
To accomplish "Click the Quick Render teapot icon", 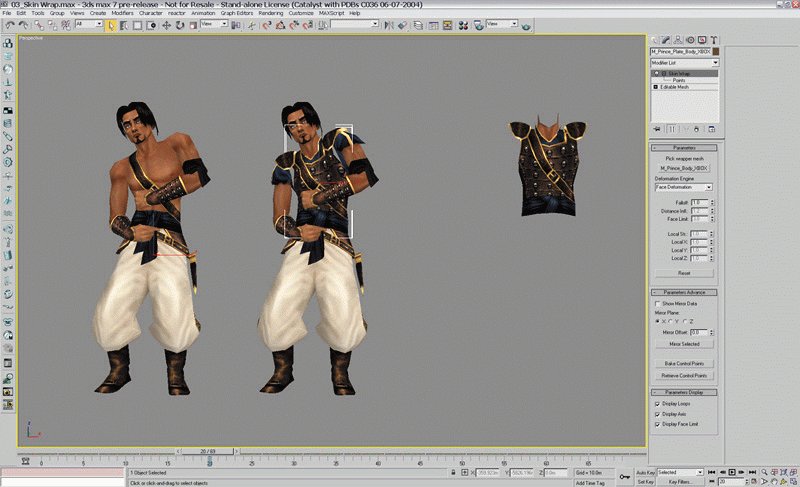I will (x=527, y=25).
